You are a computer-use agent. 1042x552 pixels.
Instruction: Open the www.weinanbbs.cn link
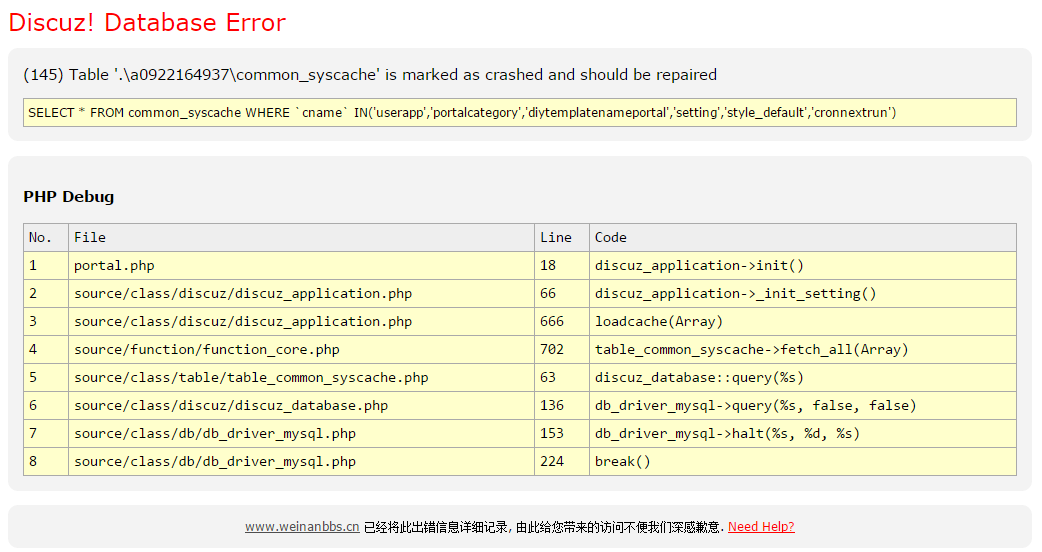[x=302, y=527]
